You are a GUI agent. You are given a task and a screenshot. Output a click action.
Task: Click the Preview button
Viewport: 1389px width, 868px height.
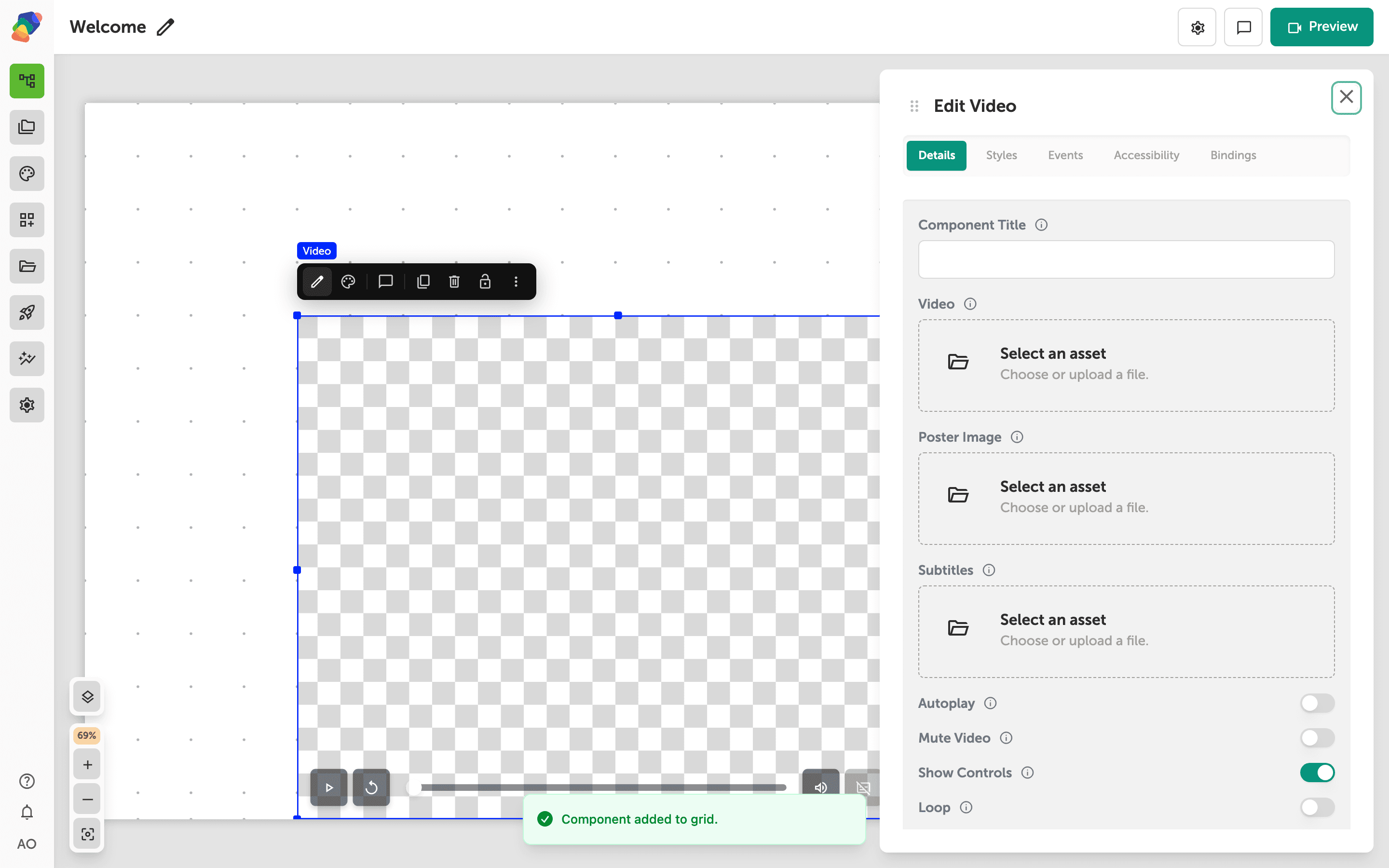(x=1321, y=27)
